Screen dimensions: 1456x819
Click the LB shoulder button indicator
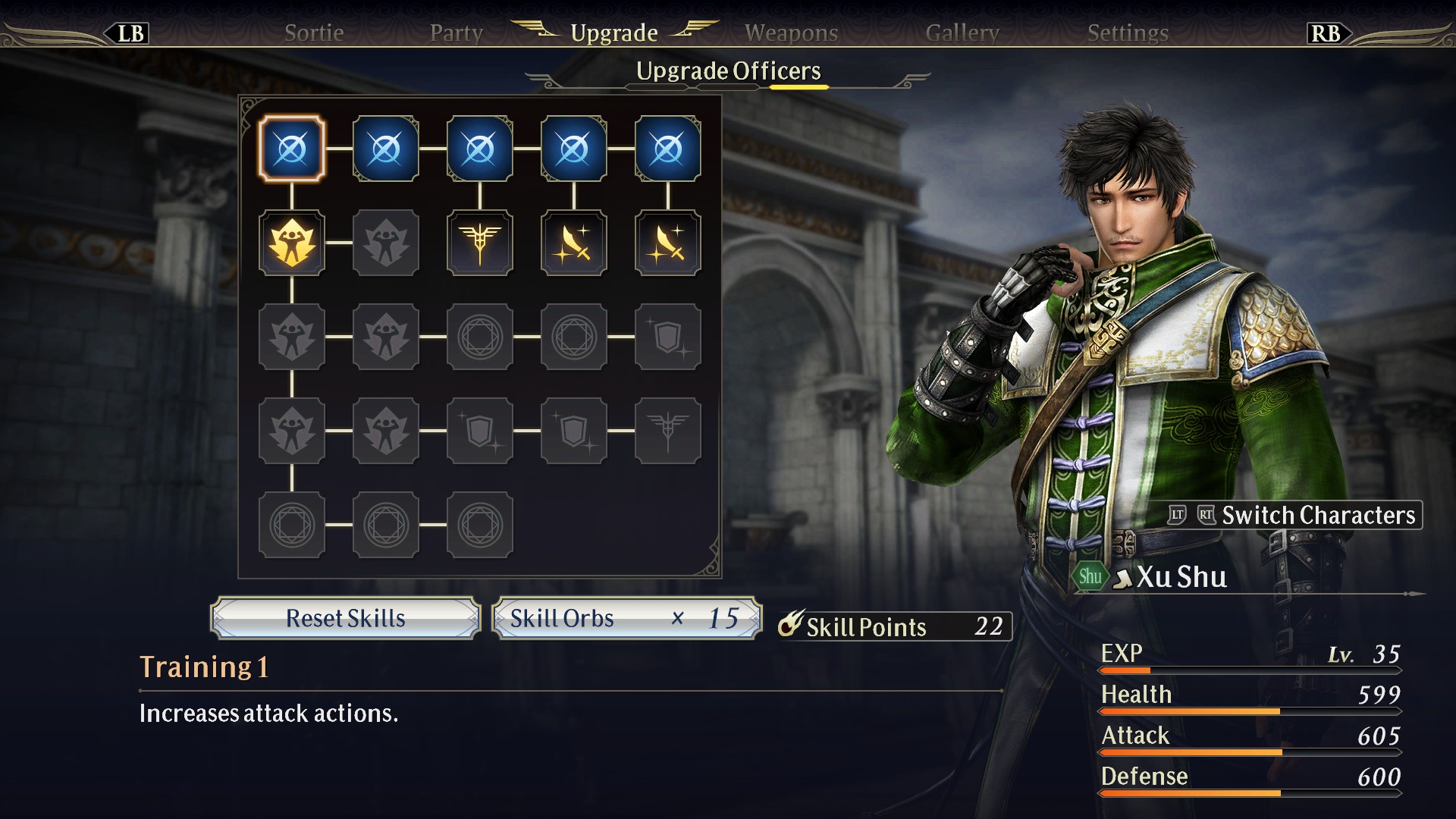point(130,33)
